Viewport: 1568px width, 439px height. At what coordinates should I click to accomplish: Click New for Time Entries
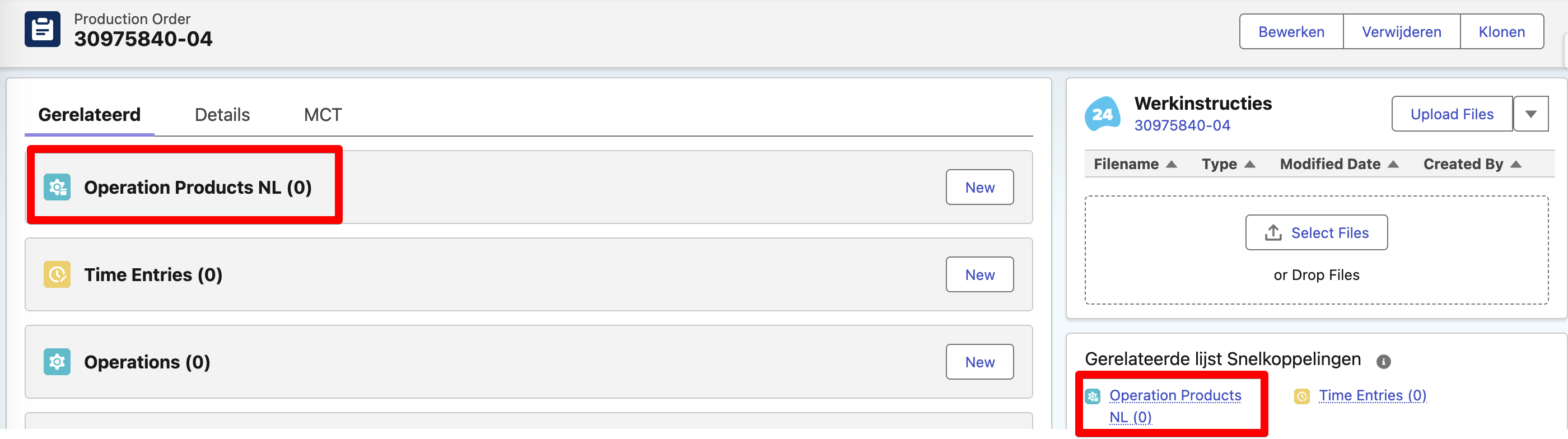pos(979,274)
